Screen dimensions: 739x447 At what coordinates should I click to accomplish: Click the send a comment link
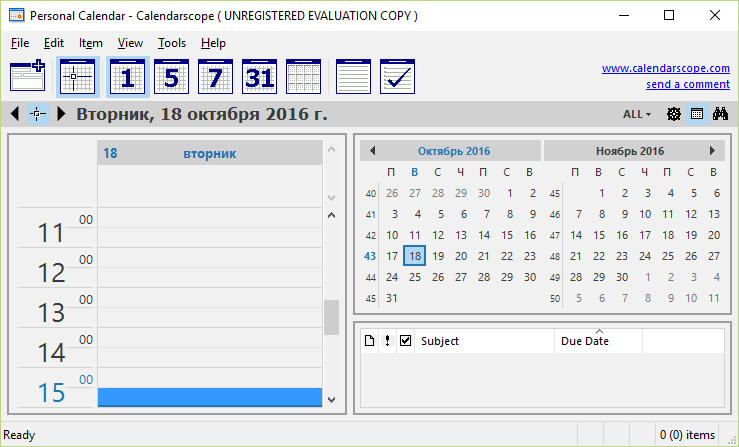pyautogui.click(x=687, y=84)
